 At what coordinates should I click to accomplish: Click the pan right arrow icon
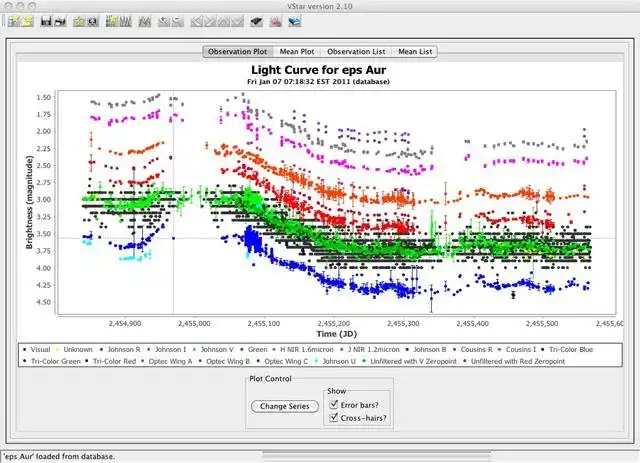pyautogui.click(x=211, y=20)
